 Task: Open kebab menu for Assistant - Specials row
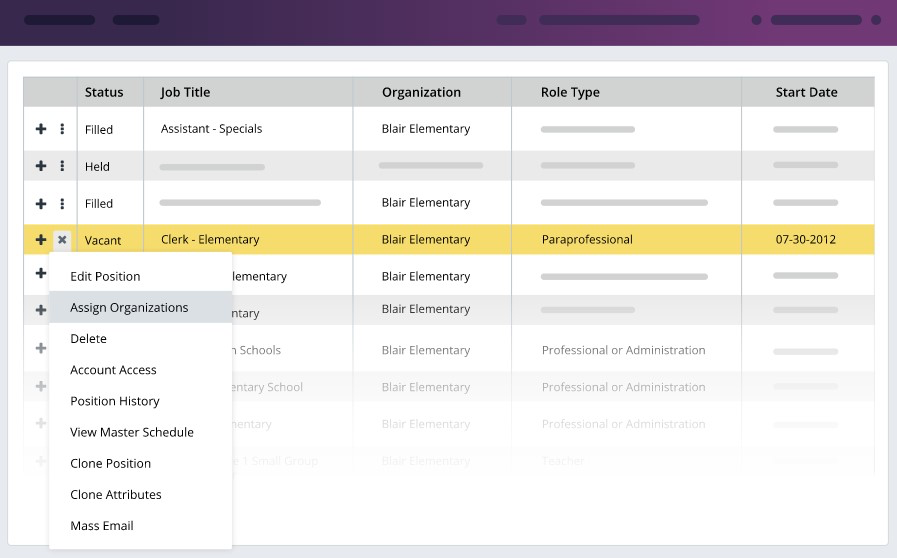click(62, 129)
